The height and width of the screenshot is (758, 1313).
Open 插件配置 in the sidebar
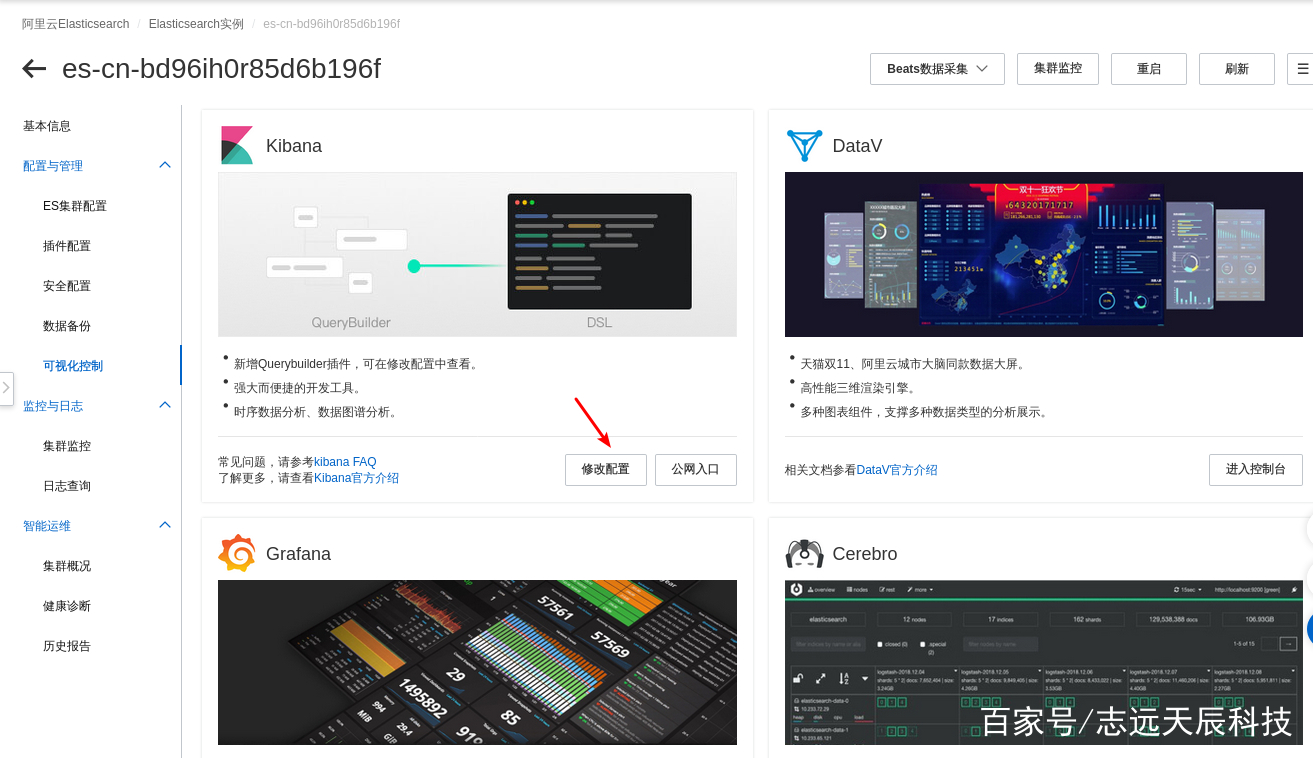(67, 246)
